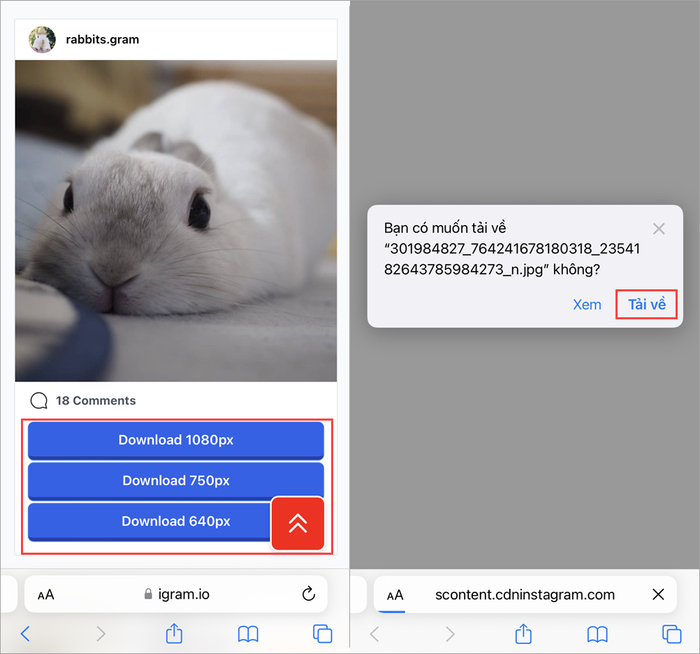
Task: Choose Xem to view the image
Action: (x=587, y=304)
